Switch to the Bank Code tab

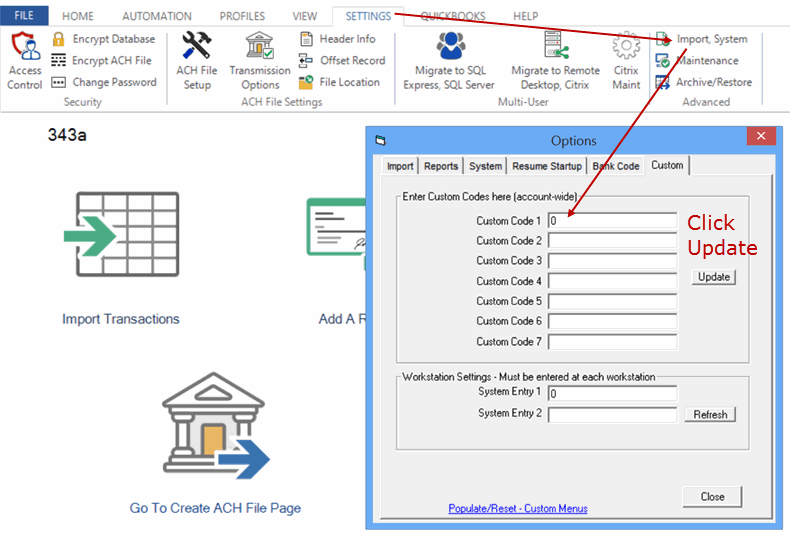pyautogui.click(x=615, y=166)
